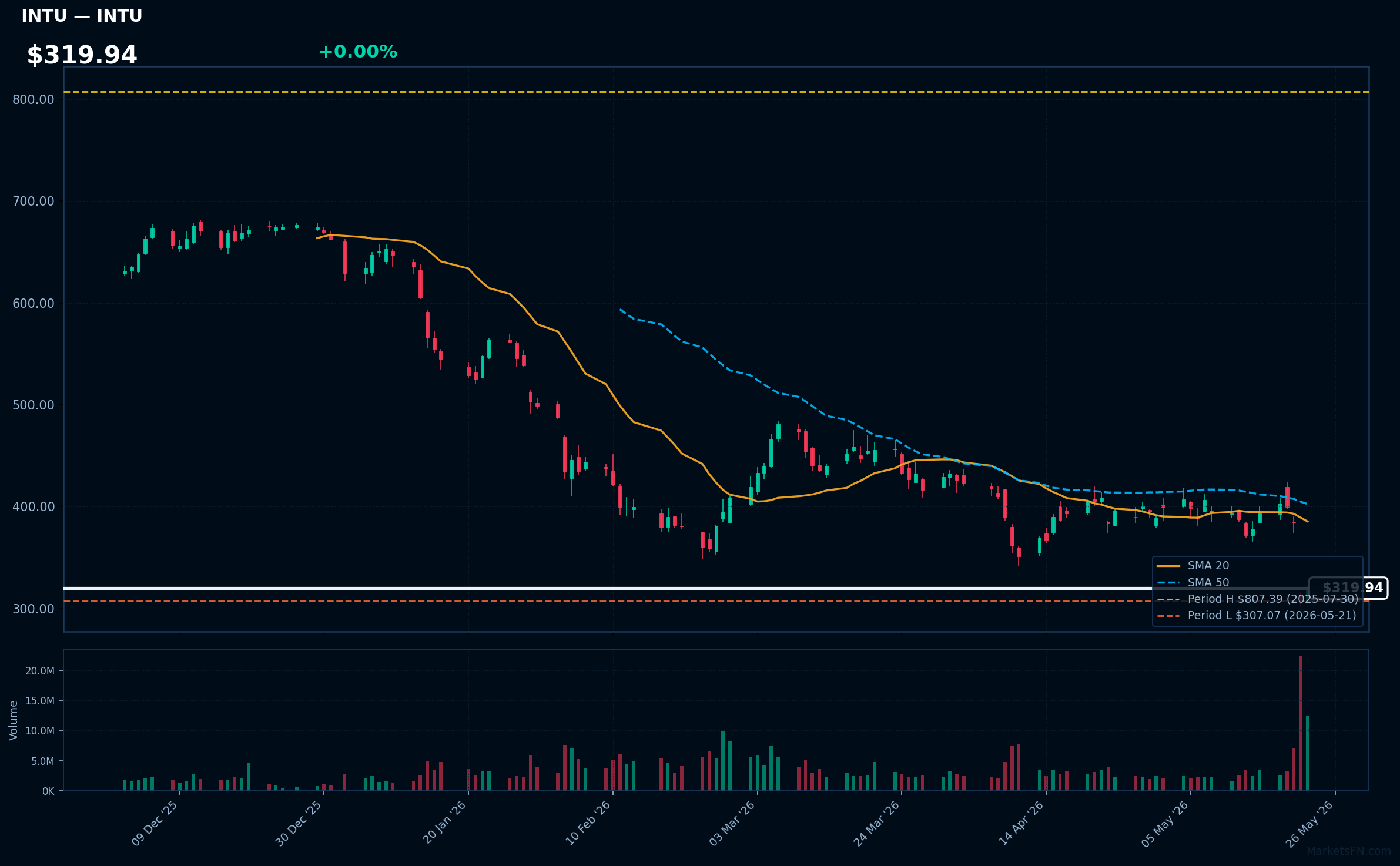1400x866 pixels.
Task: Click the 14 Apr '26 date label
Action: click(1021, 823)
